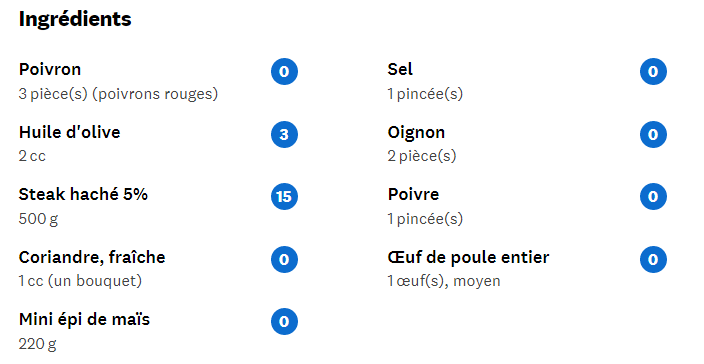Open the Sel ingredient name
This screenshot has width=704, height=364.
tap(400, 70)
